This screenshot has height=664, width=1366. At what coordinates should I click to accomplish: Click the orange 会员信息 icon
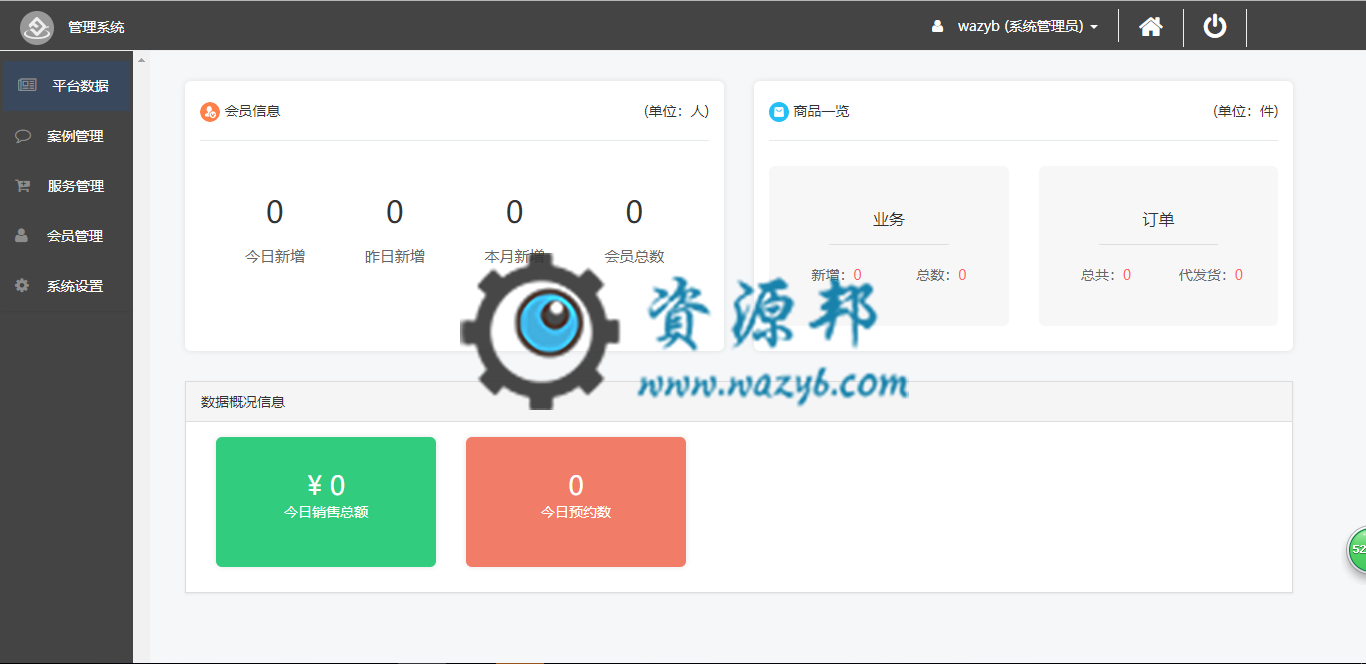[210, 112]
